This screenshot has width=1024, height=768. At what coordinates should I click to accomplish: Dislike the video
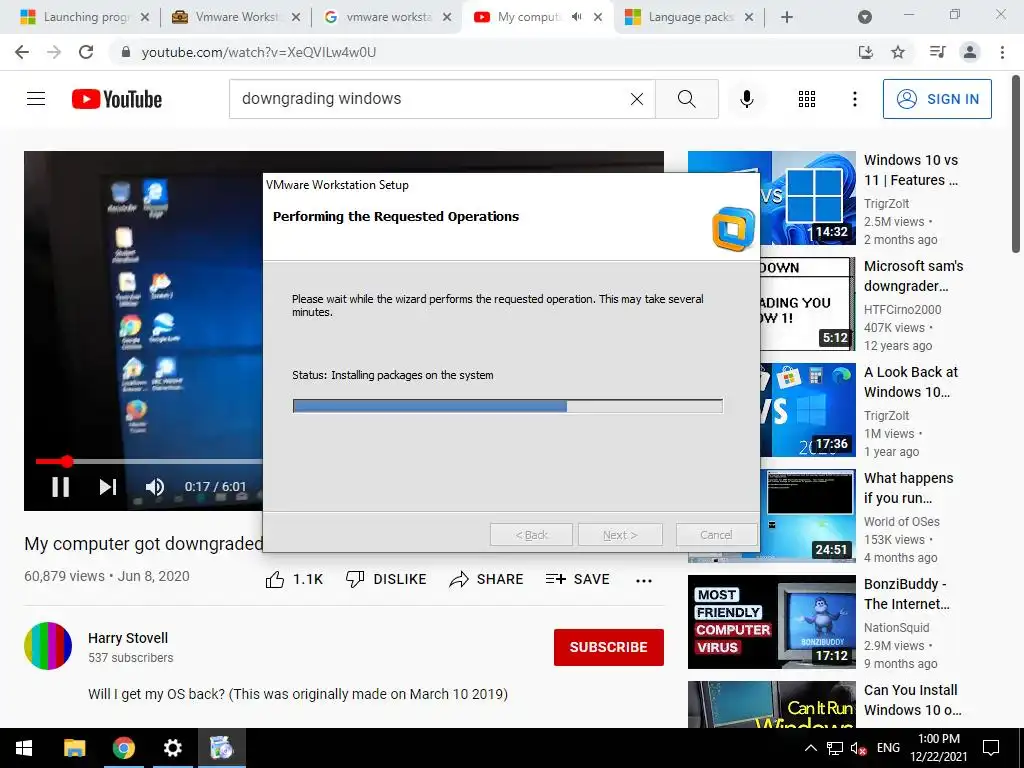click(386, 579)
